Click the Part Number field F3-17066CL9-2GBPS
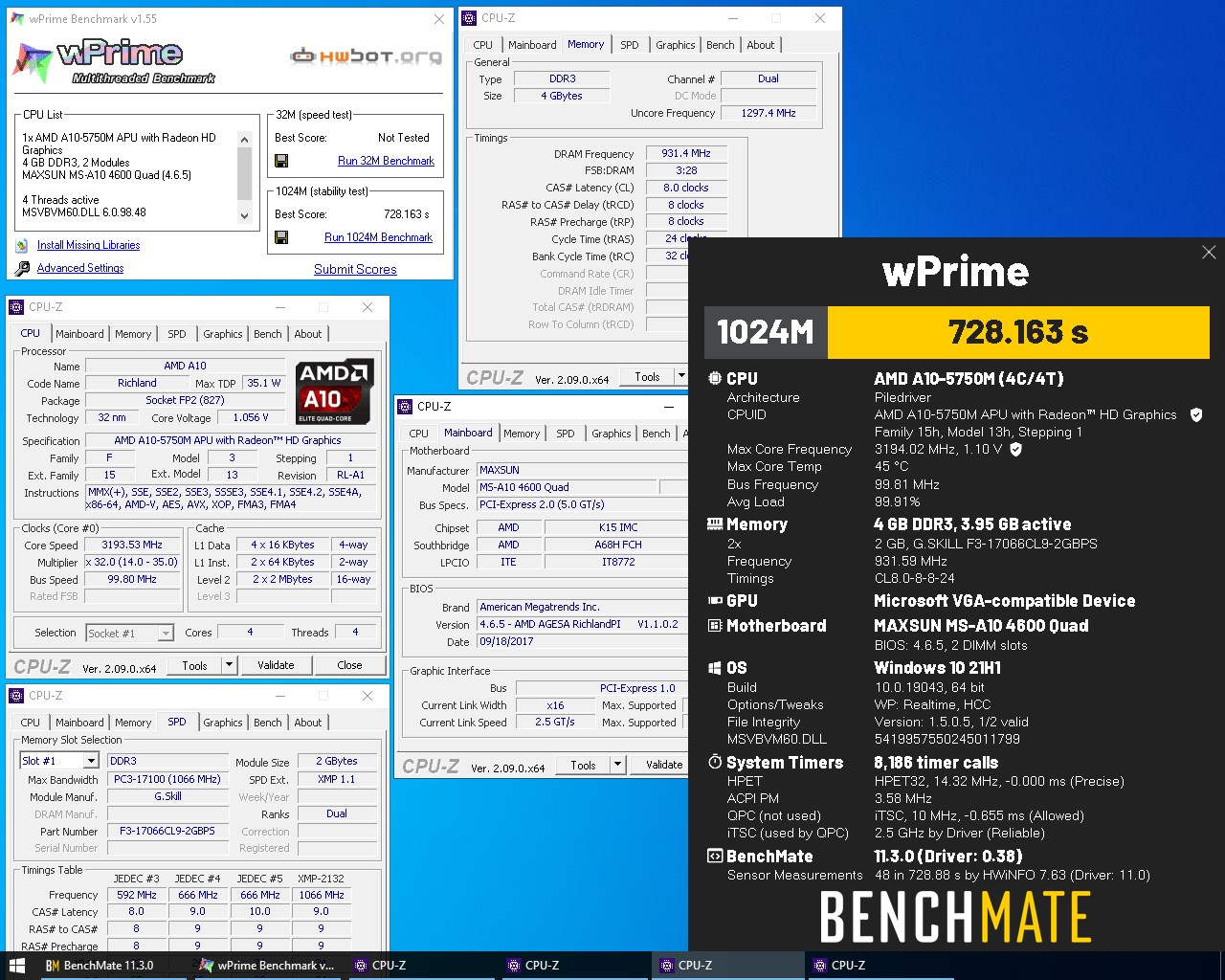Screen dimensions: 1225x980 click(x=167, y=831)
